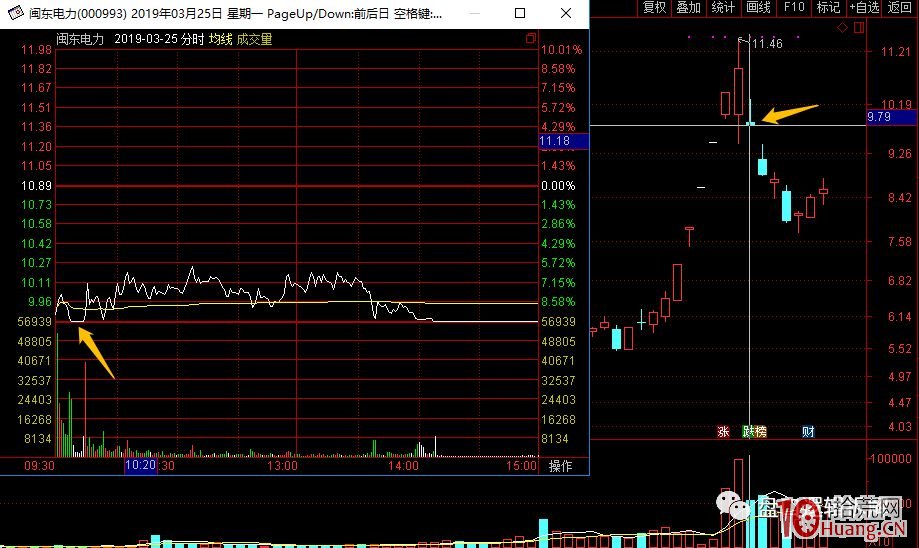Screen dimensions: 919x548
Task: Click the 100000 volume axis label
Action: point(890,458)
